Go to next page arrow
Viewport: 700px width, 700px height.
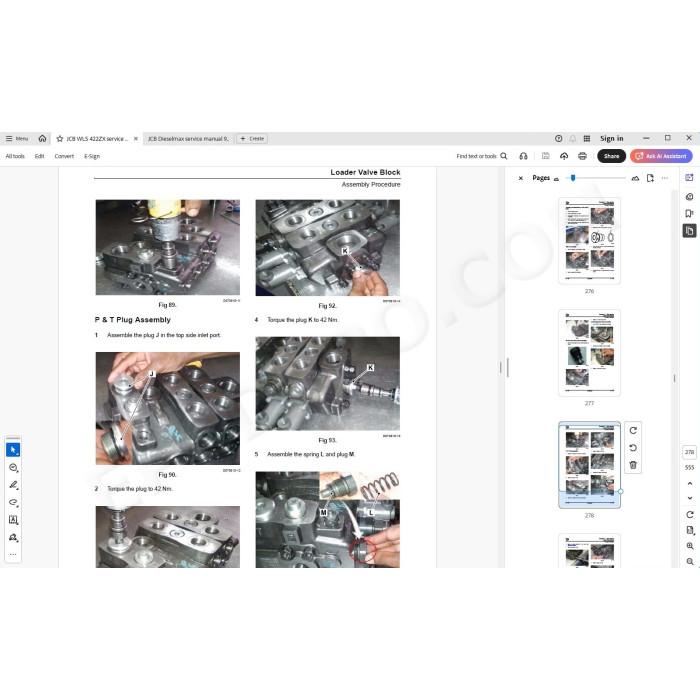point(689,498)
